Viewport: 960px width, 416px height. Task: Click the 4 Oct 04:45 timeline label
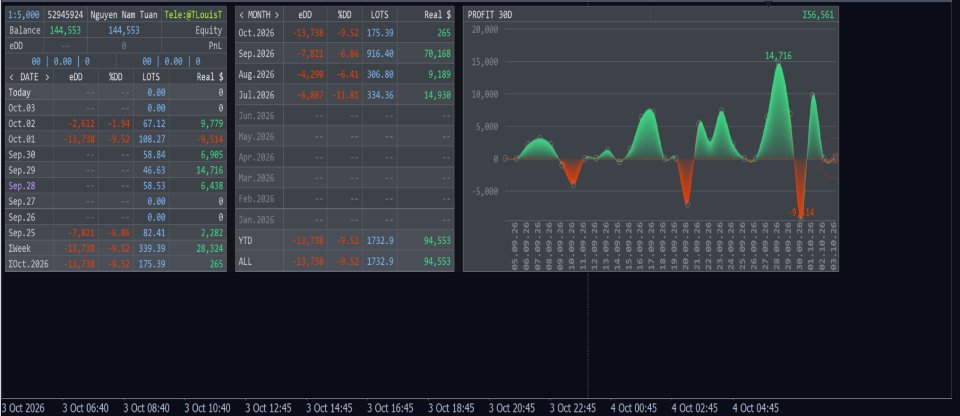(x=756, y=408)
